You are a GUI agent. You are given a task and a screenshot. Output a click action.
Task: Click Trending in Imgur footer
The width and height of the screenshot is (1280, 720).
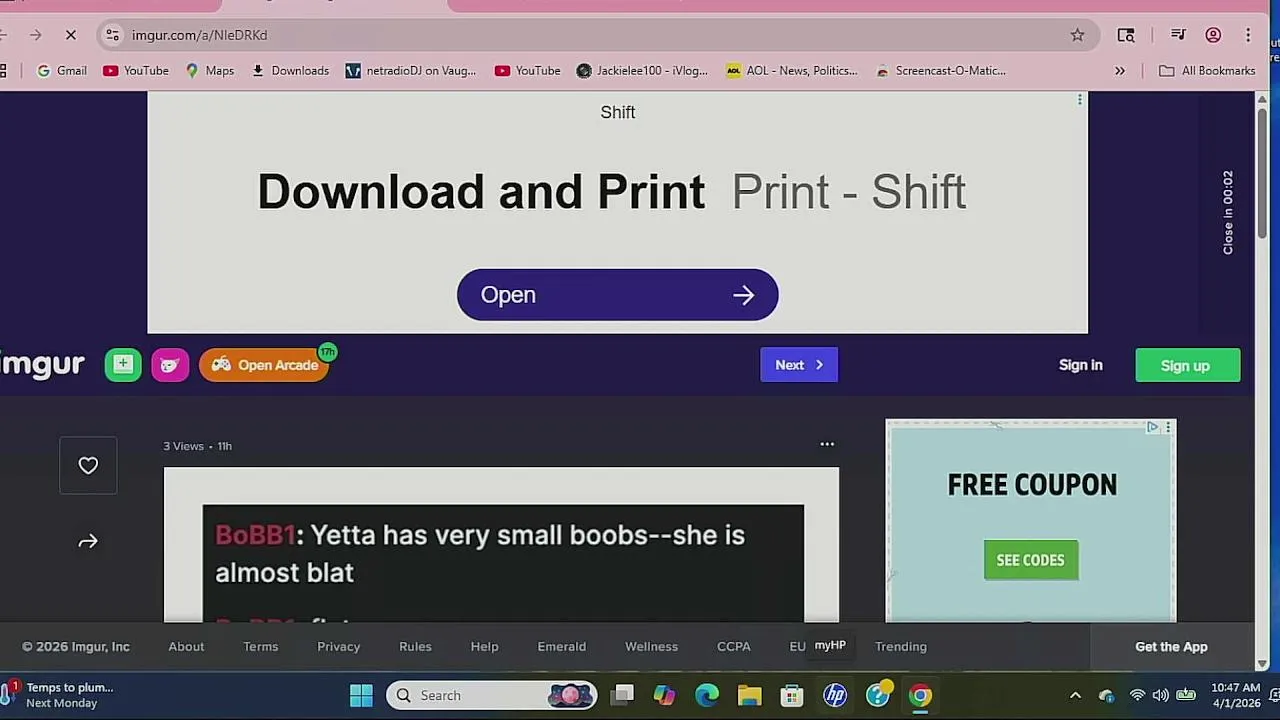901,647
